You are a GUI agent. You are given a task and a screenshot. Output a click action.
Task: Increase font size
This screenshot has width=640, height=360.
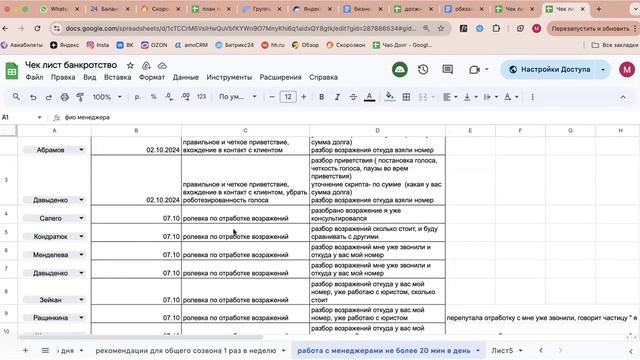tap(304, 97)
